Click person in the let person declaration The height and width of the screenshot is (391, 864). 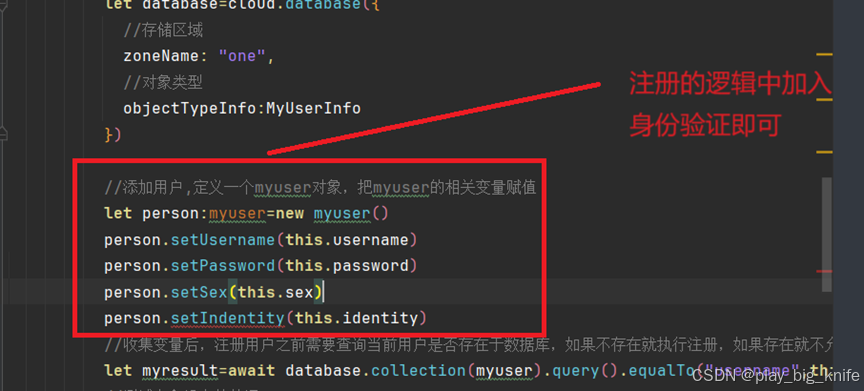(170, 214)
